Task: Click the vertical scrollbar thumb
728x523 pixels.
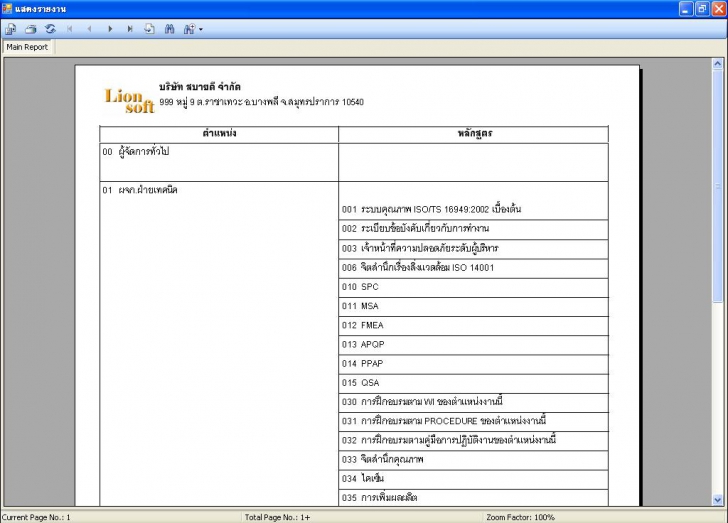Action: pyautogui.click(x=718, y=186)
